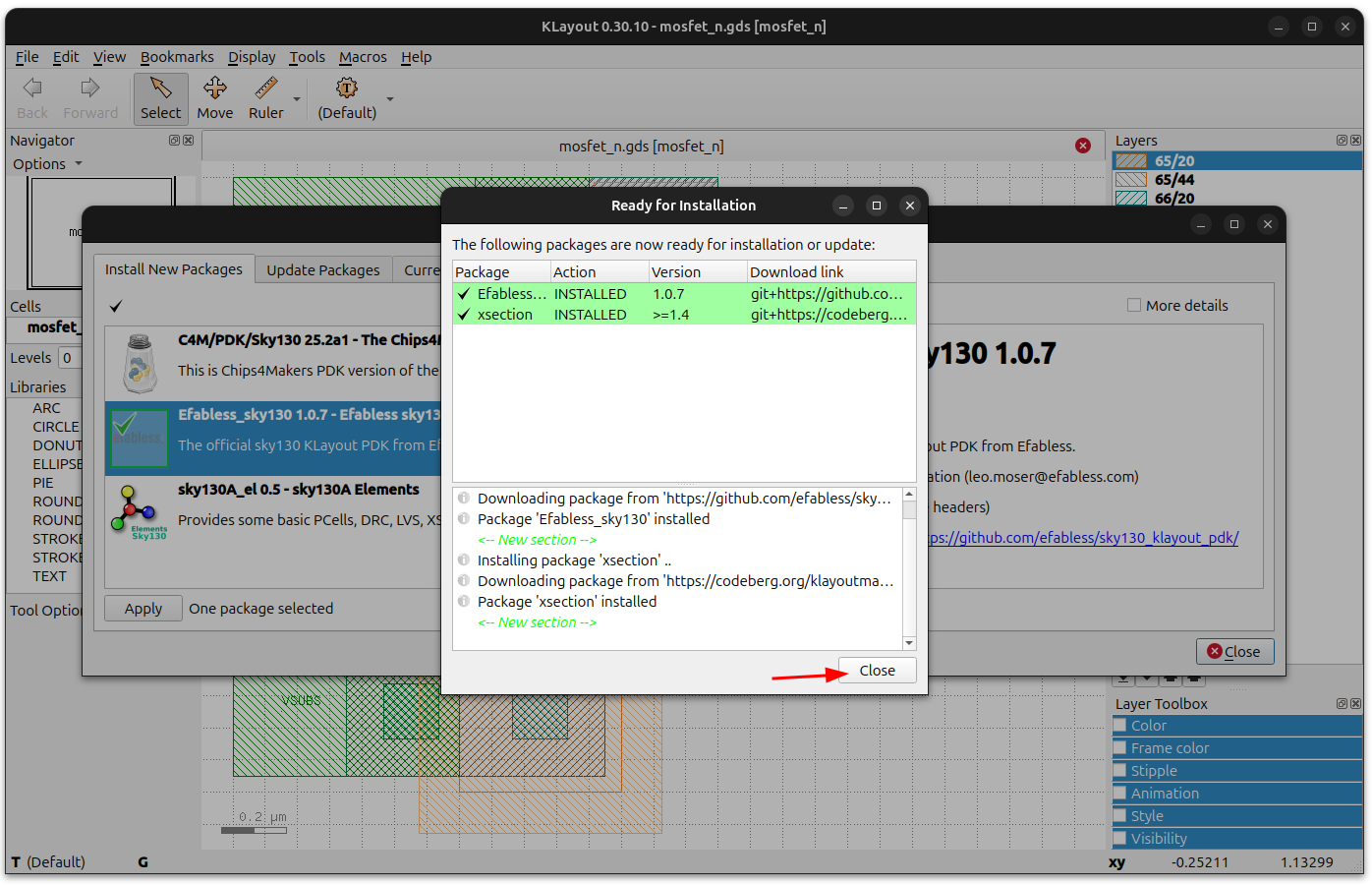Enable the More details checkbox
The height and width of the screenshot is (885, 1372).
click(x=1134, y=306)
